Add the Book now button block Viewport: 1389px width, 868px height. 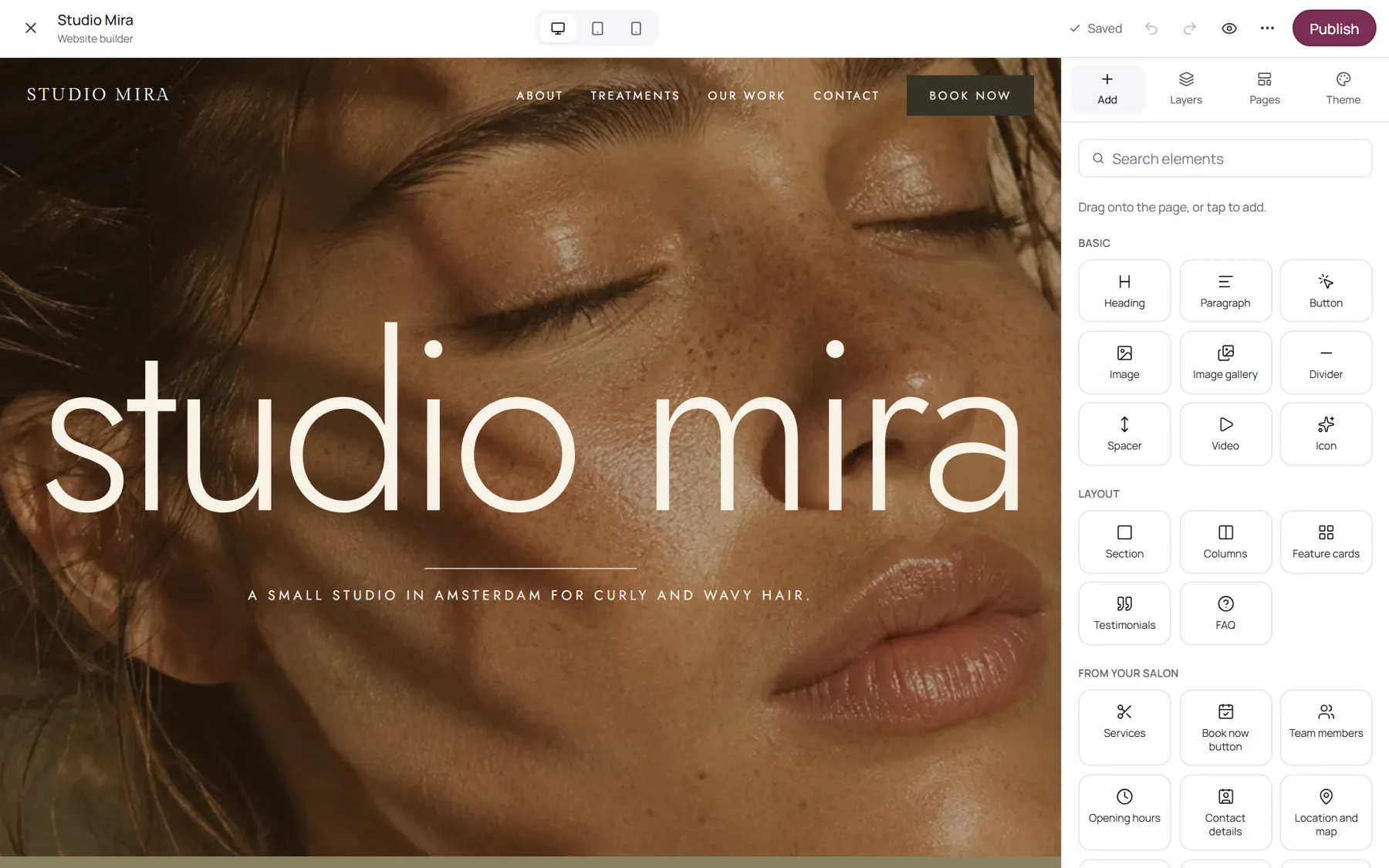click(1225, 728)
